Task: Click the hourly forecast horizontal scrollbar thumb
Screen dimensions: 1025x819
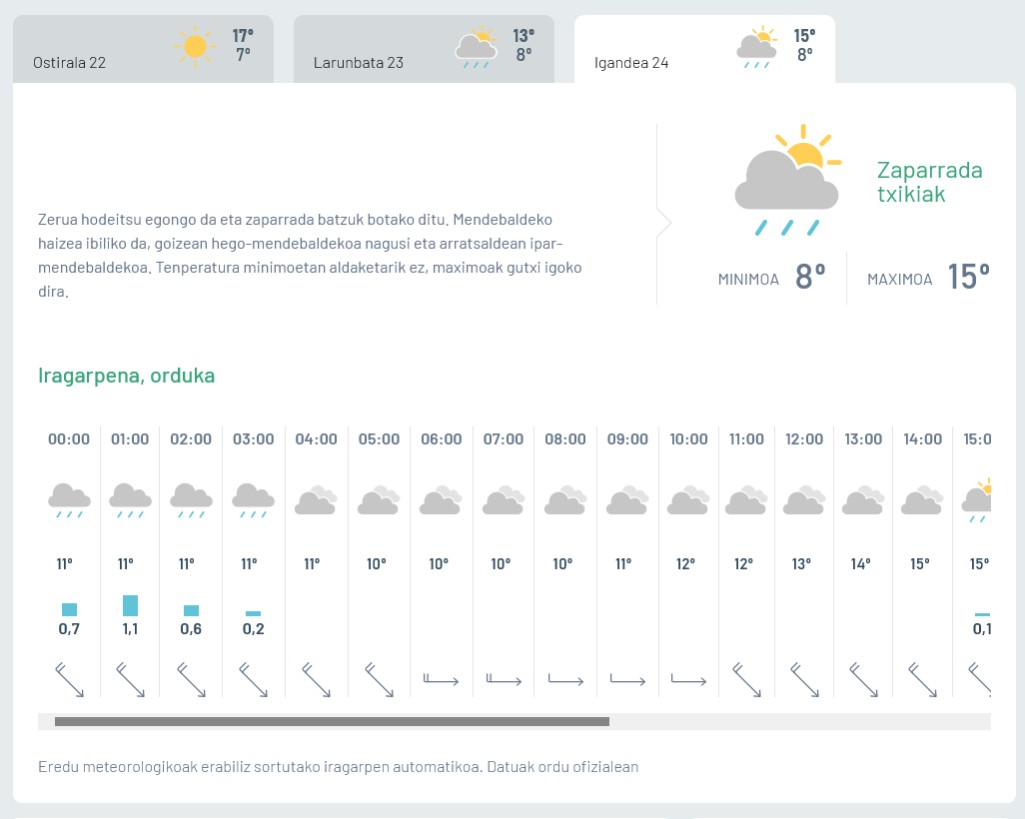Action: point(332,722)
